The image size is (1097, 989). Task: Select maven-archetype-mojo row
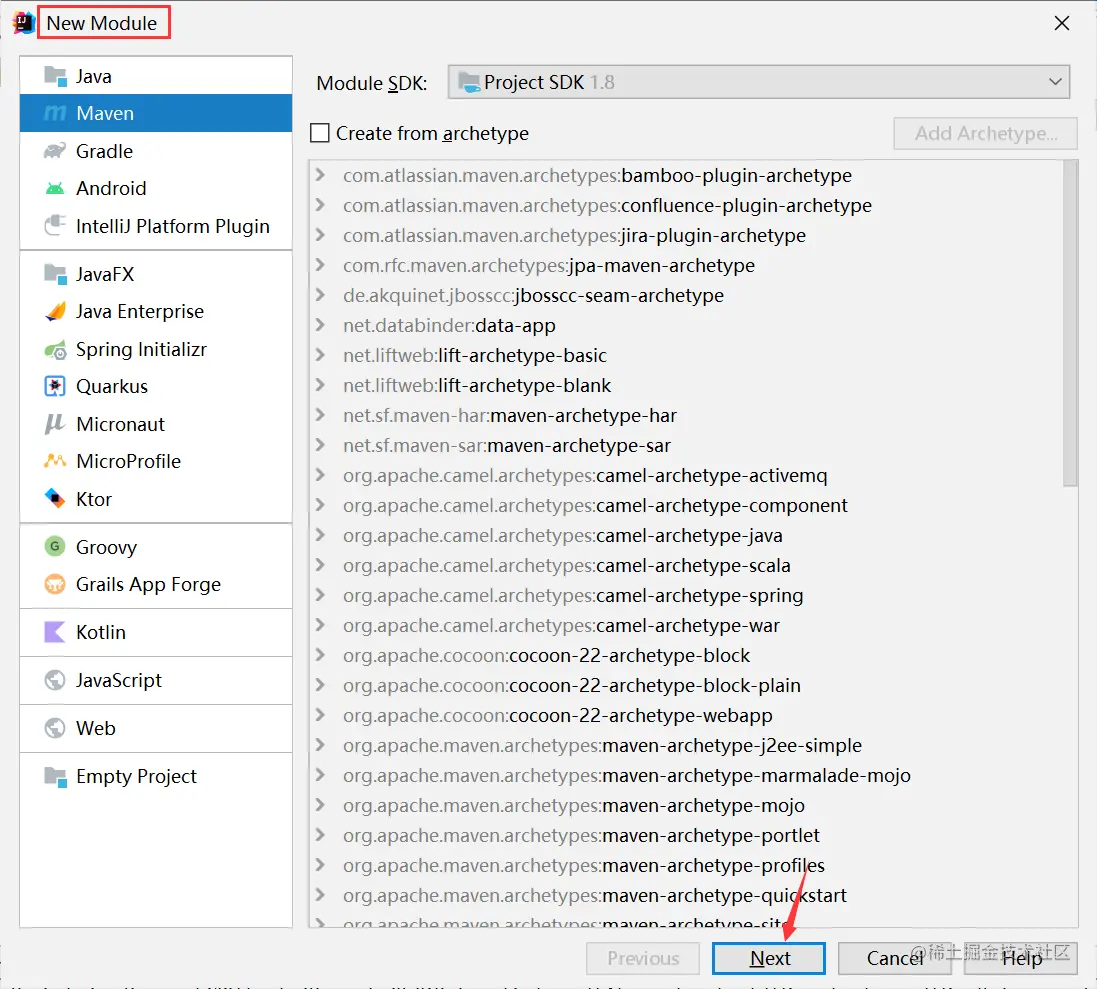coord(686,805)
